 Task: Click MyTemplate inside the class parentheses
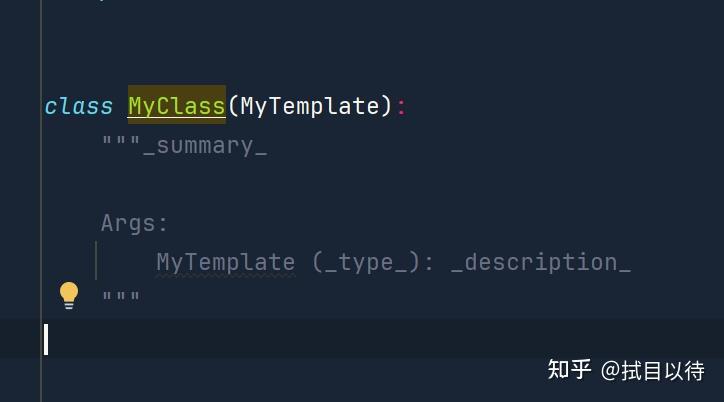pos(310,106)
